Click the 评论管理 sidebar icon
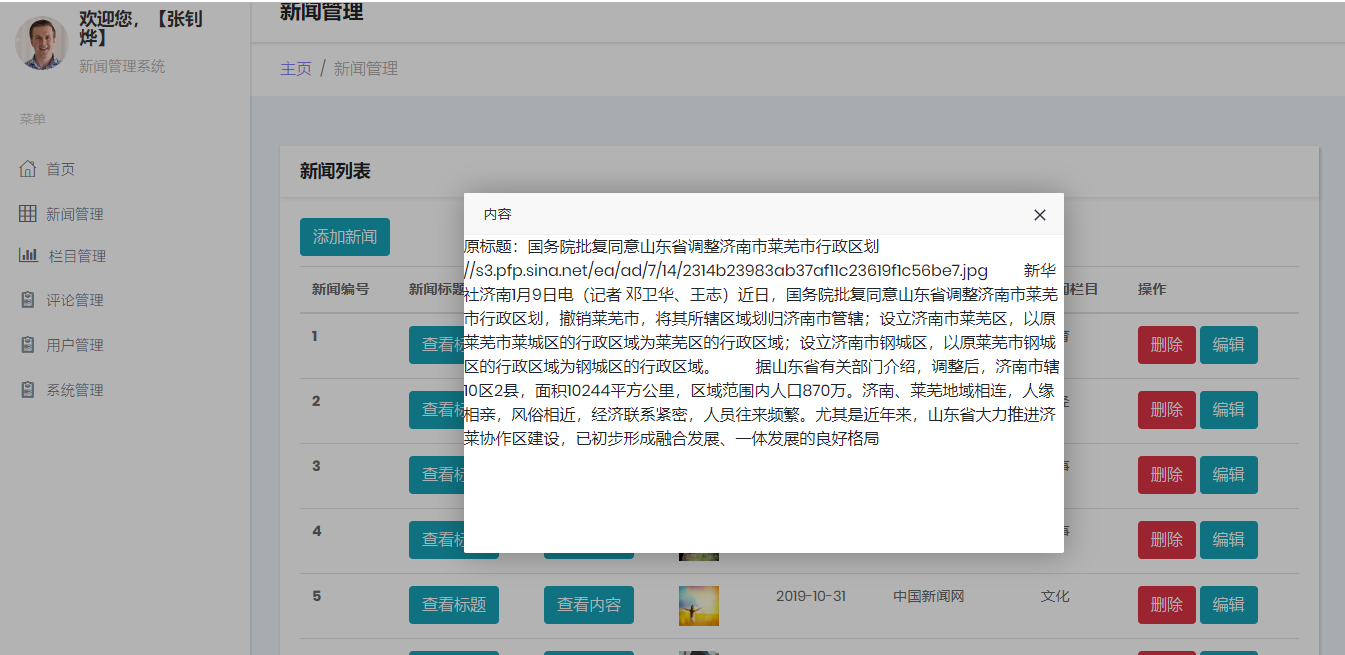1345x655 pixels. pos(28,300)
